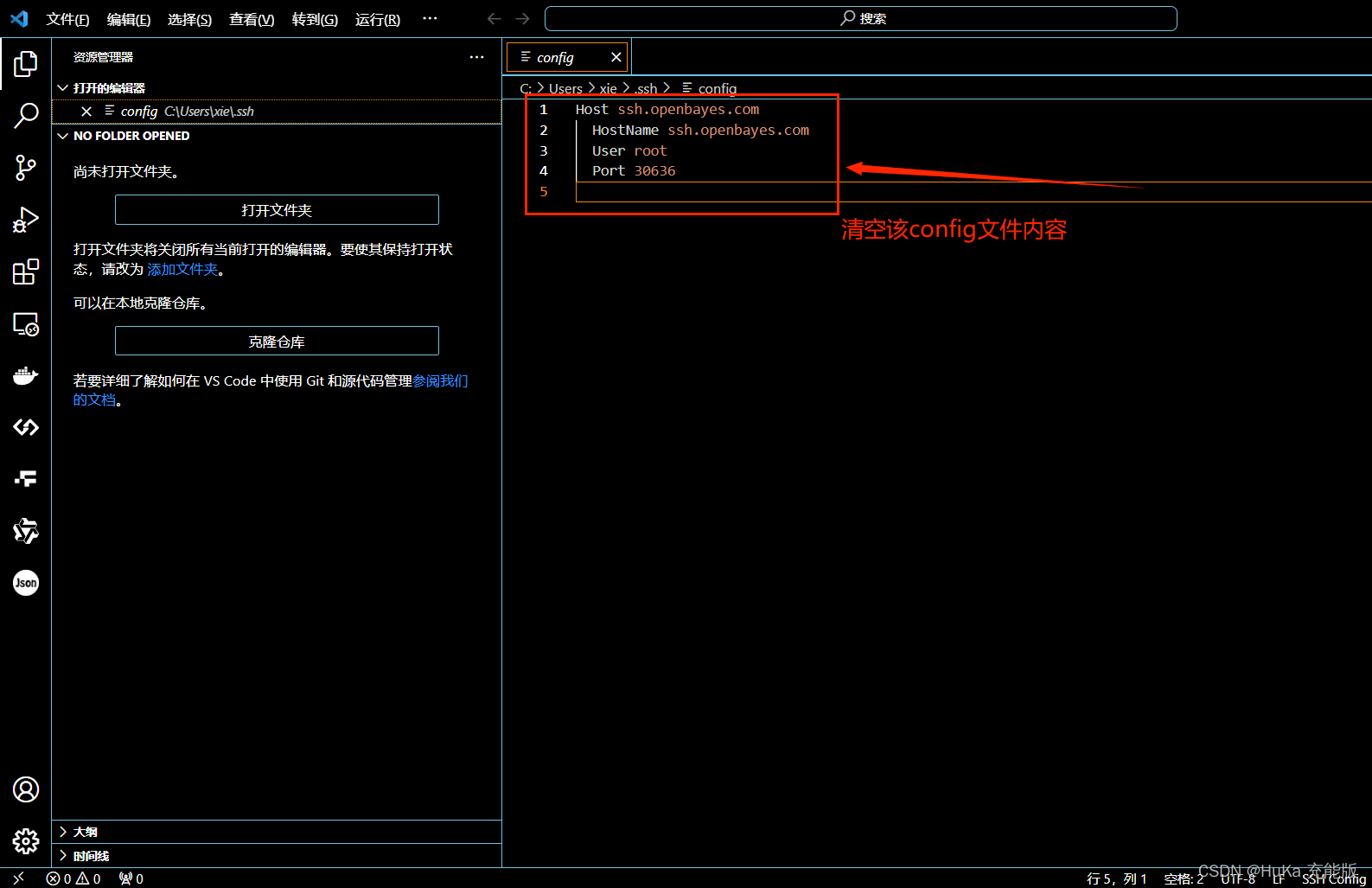Open the 运行(R) menu
The height and width of the screenshot is (888, 1372).
click(378, 19)
